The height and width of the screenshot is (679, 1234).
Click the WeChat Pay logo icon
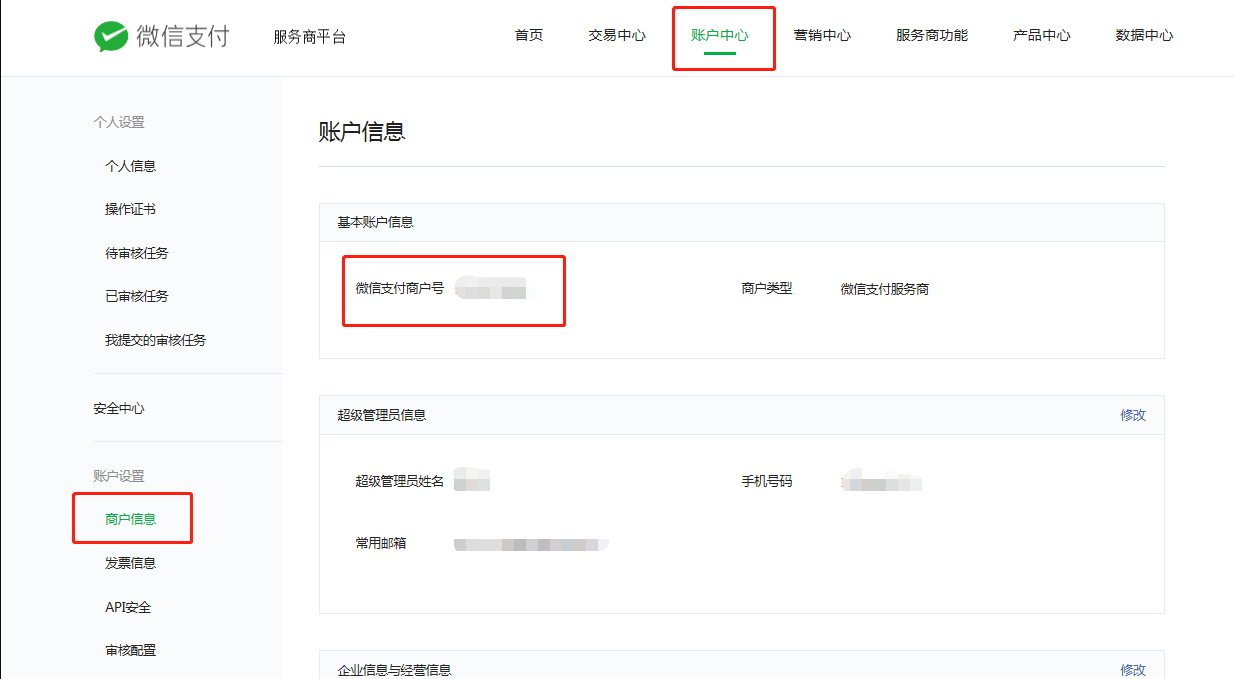click(x=110, y=36)
